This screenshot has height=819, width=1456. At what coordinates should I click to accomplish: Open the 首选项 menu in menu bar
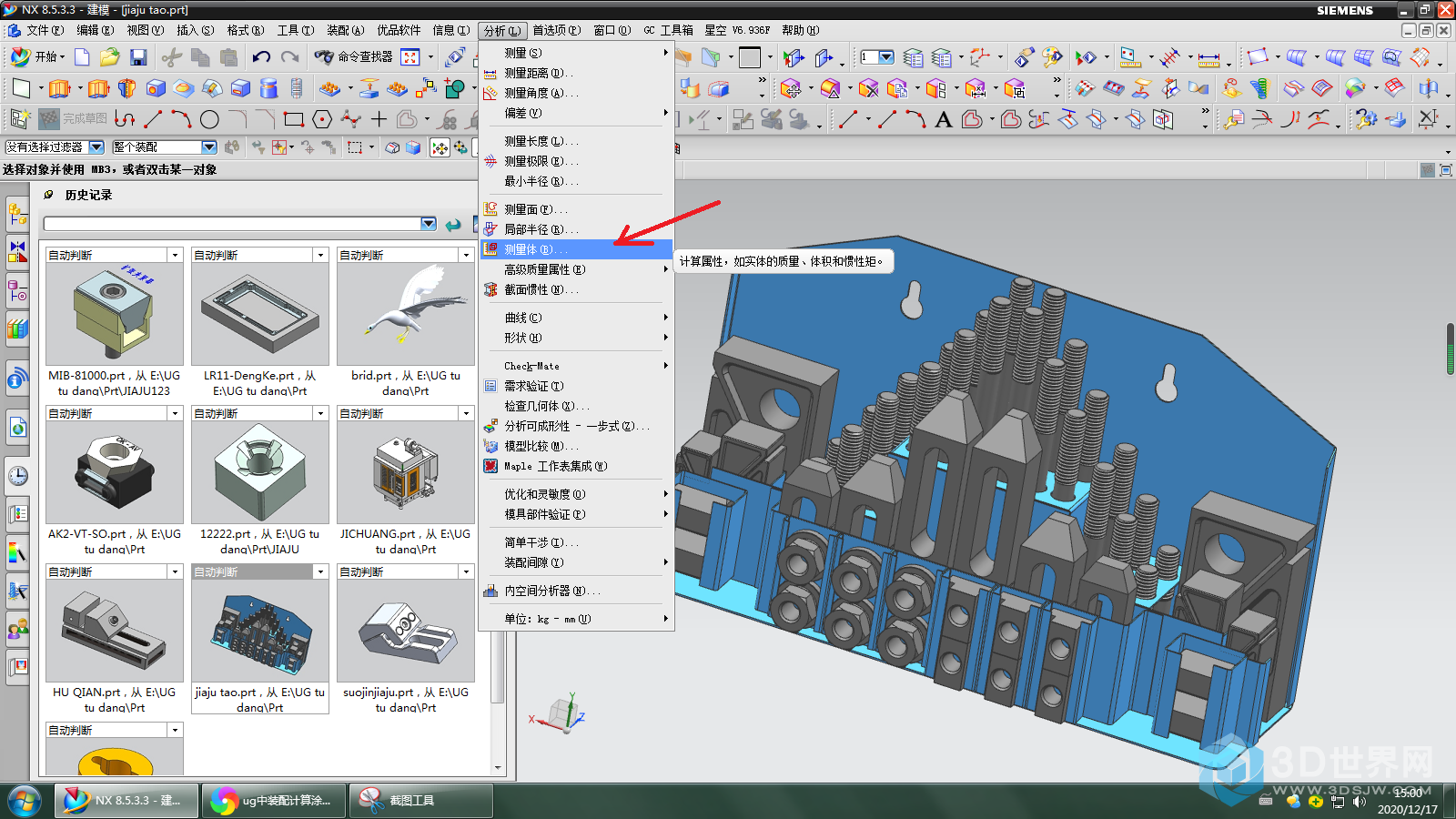556,30
